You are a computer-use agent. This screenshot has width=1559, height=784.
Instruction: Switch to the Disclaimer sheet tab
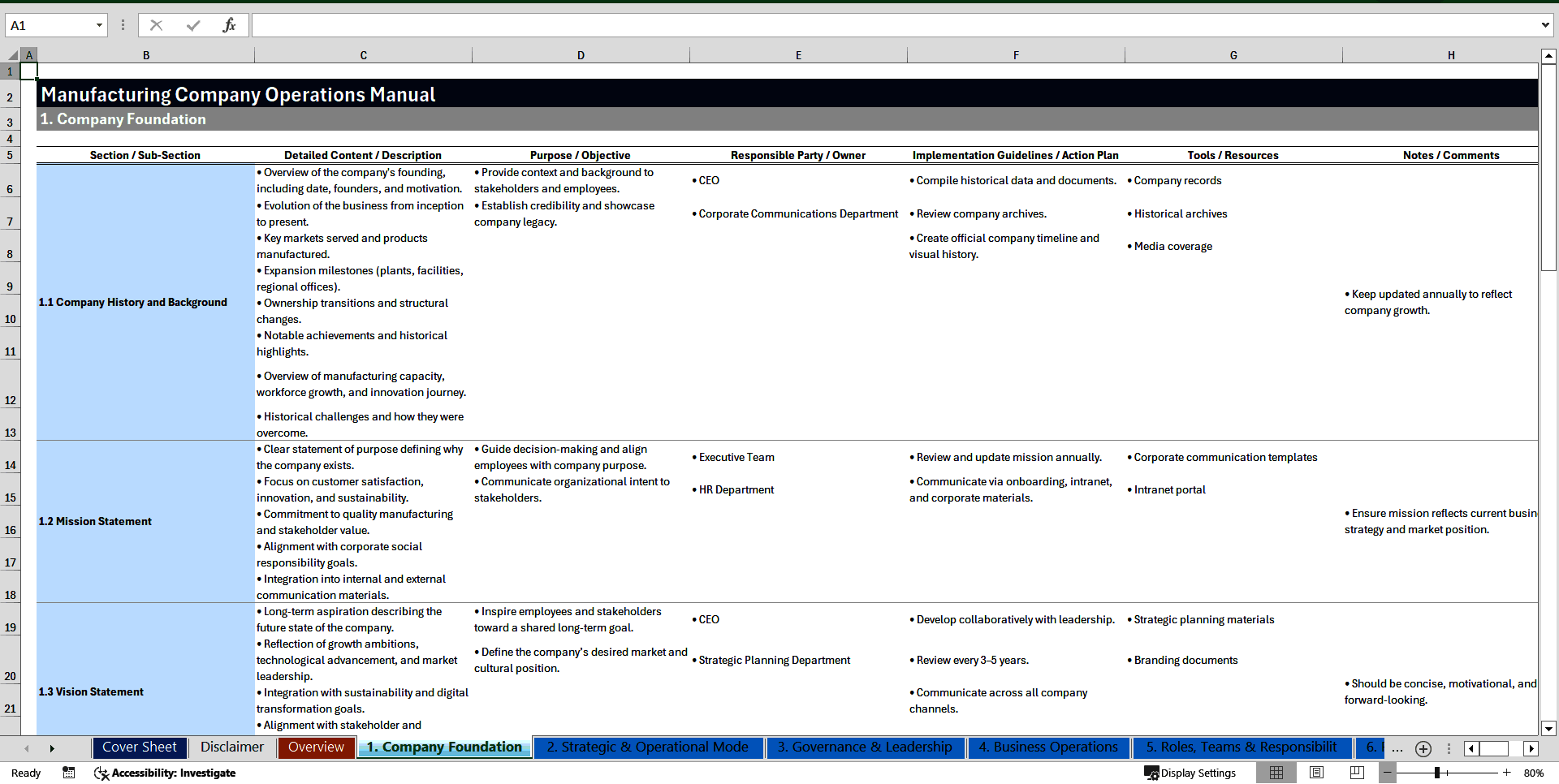coord(231,747)
